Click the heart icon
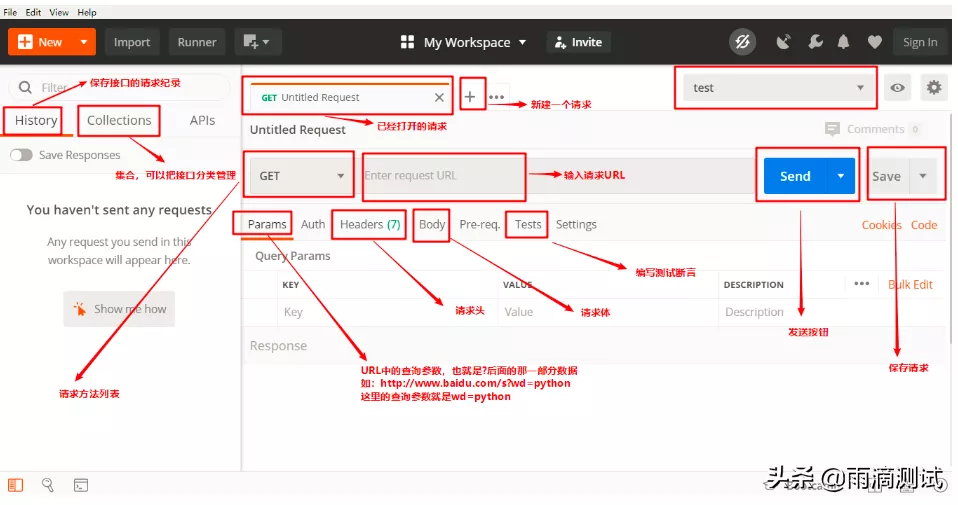 (875, 42)
